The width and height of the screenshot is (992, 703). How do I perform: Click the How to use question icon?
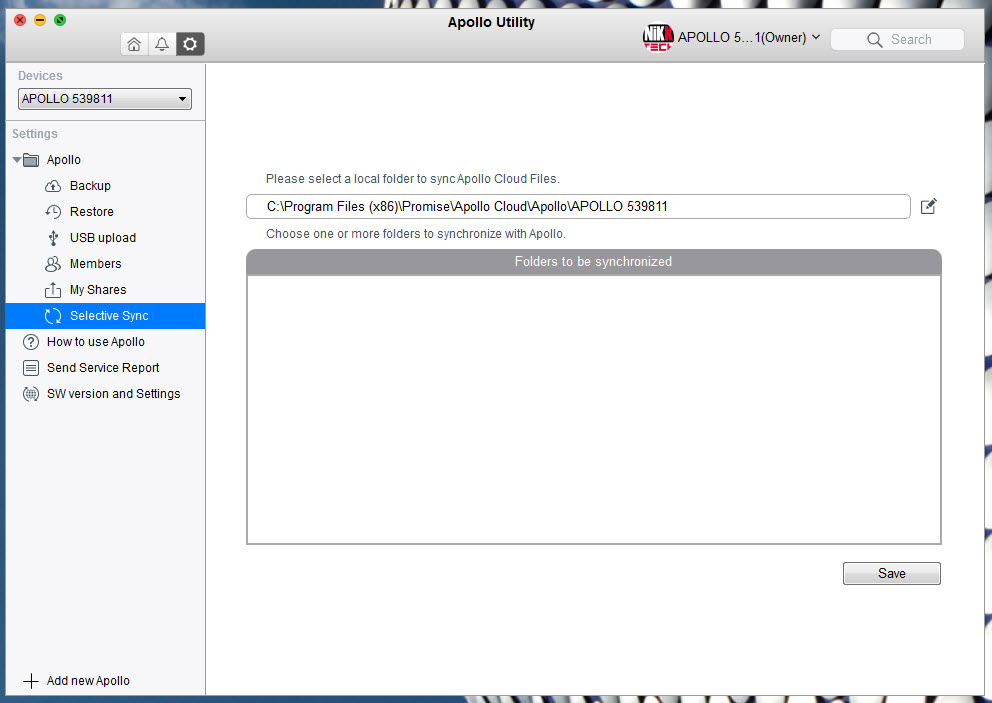click(30, 342)
